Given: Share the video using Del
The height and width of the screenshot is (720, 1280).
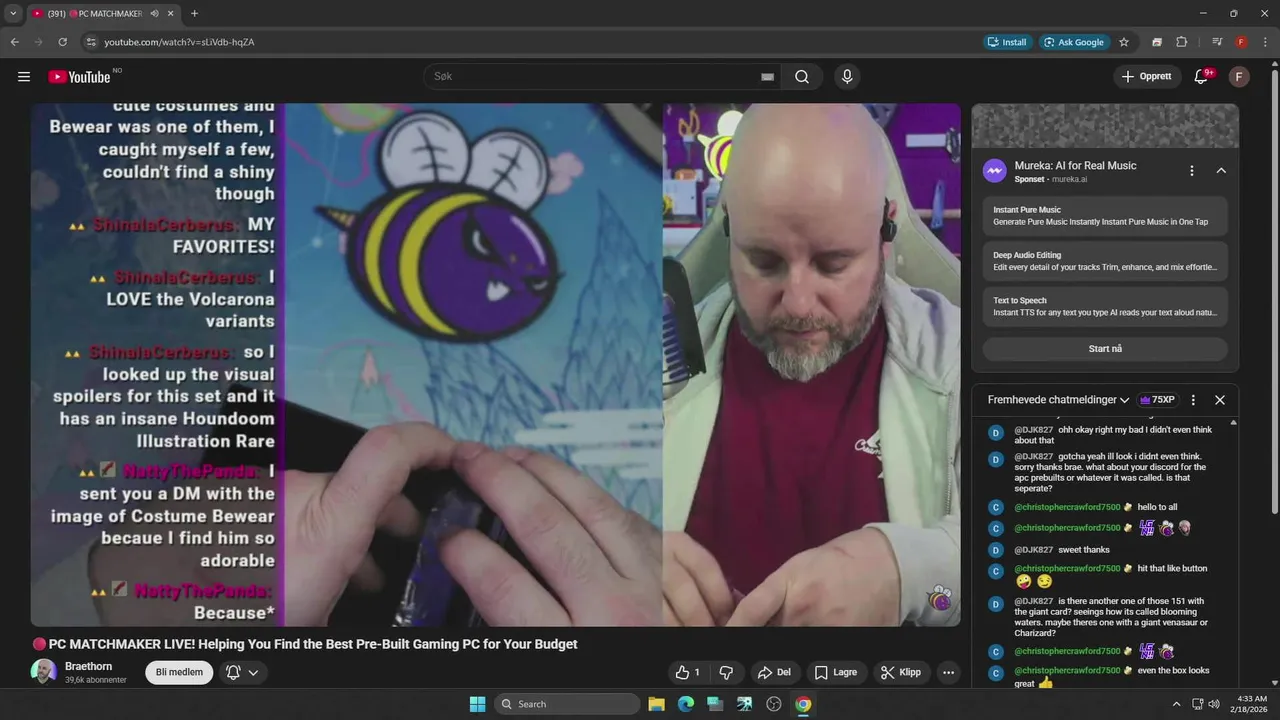Looking at the screenshot, I should click(774, 672).
